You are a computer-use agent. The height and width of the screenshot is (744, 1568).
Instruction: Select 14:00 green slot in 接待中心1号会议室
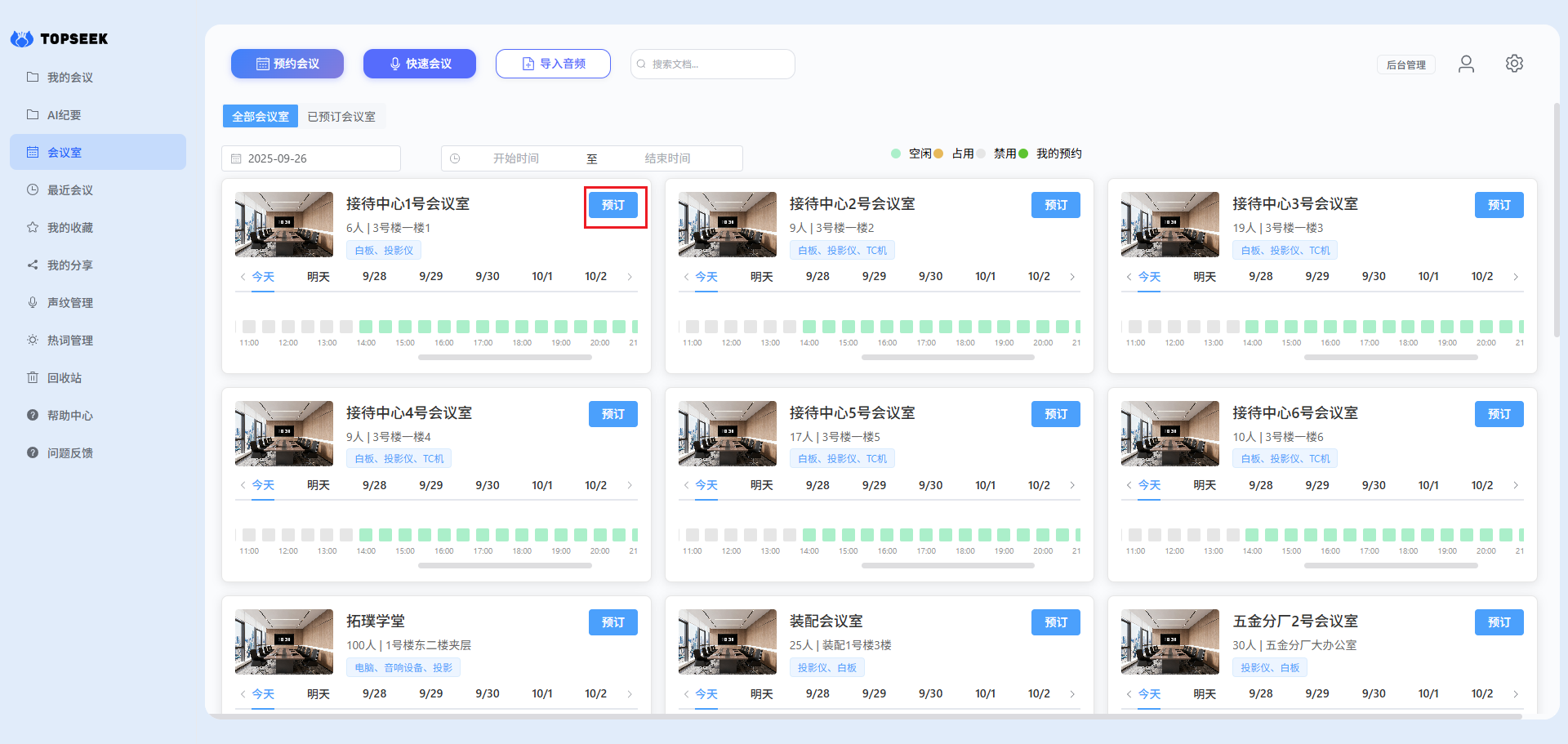(x=366, y=327)
